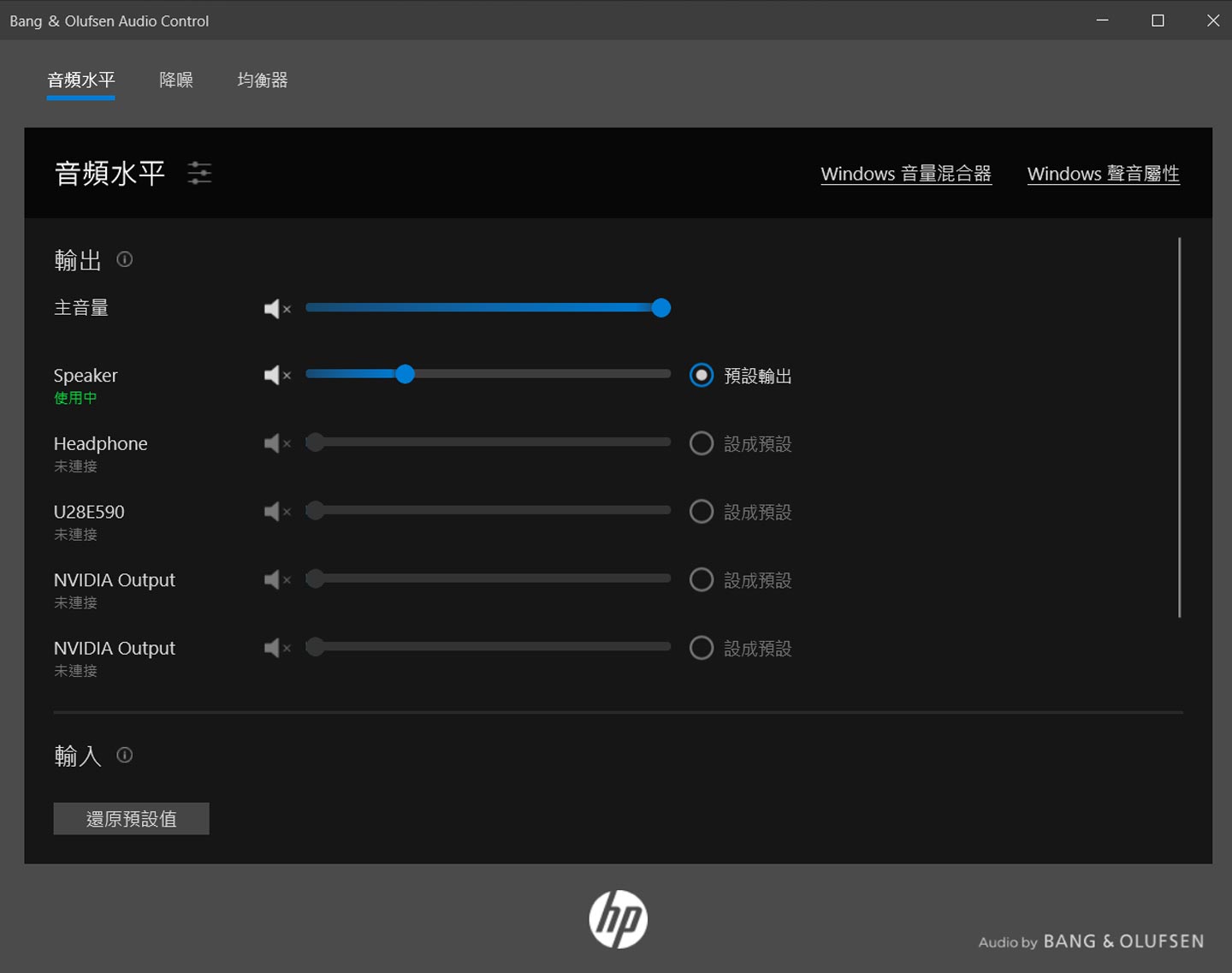Open Windows 音量混合器

[906, 174]
